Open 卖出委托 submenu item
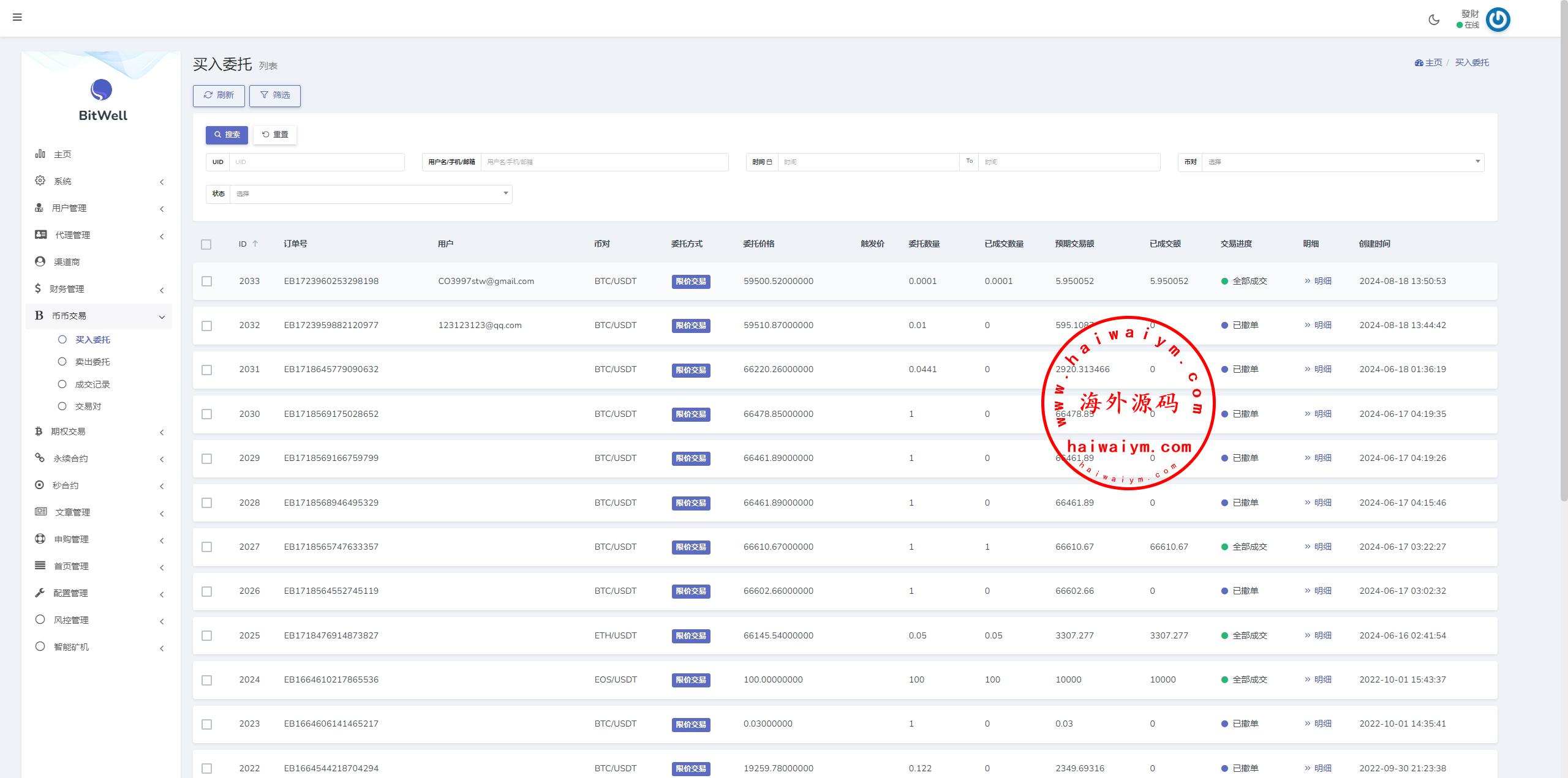This screenshot has width=1568, height=778. [x=92, y=362]
